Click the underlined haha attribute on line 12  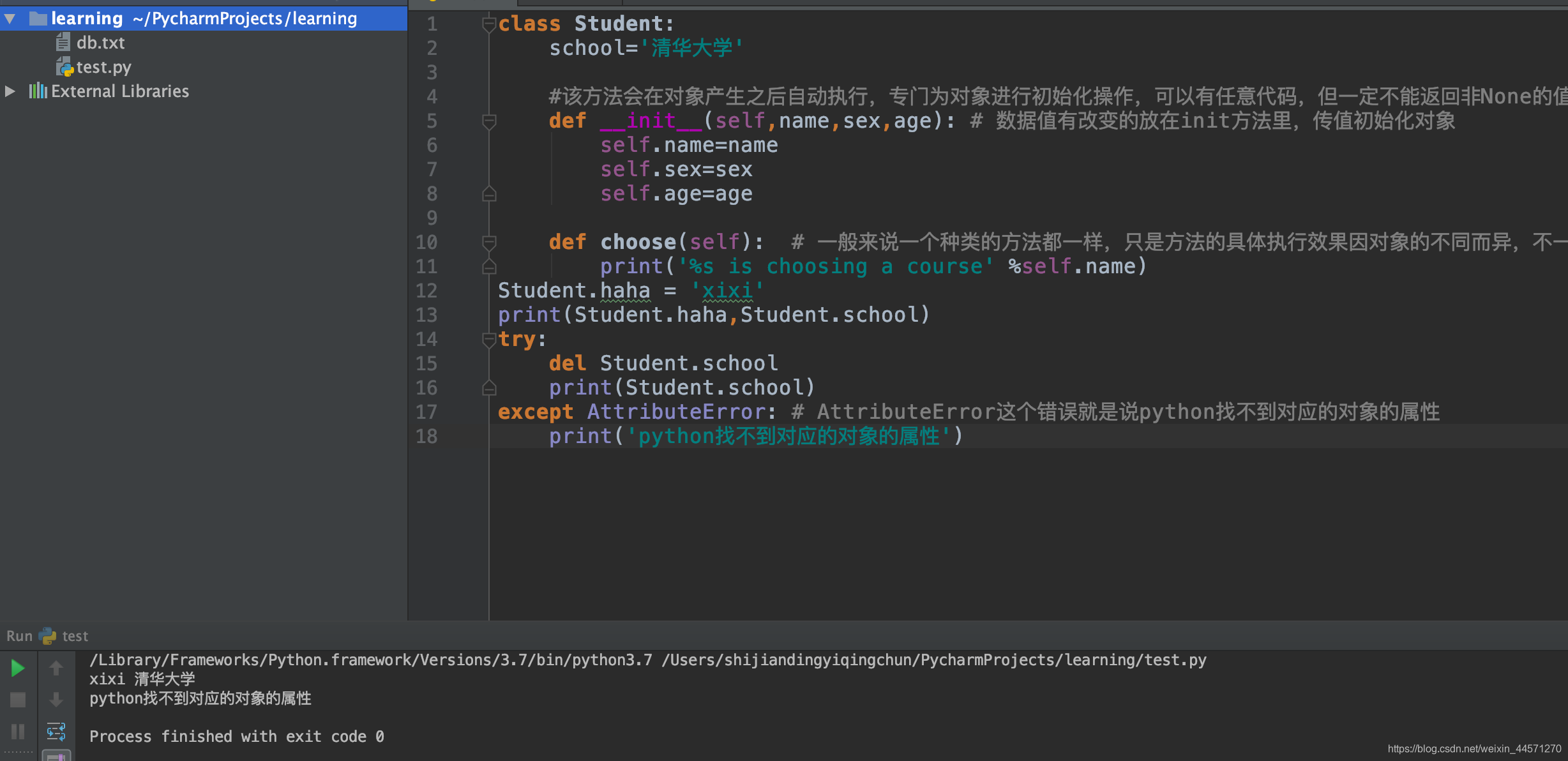(625, 291)
